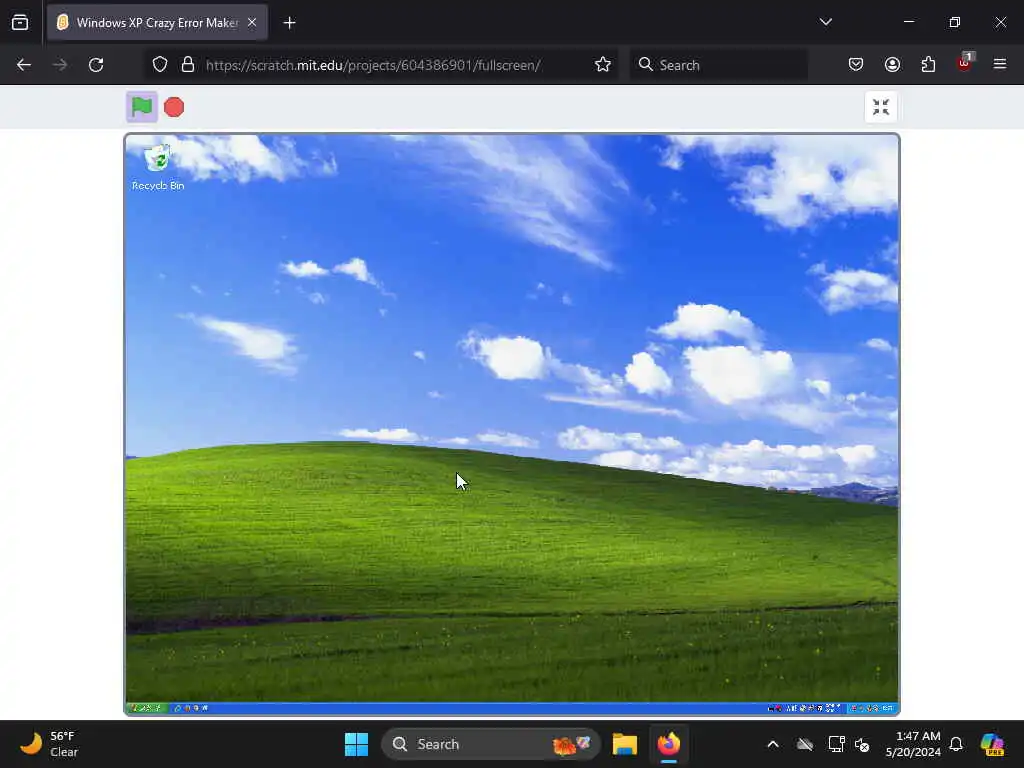Show hidden system tray icons
Viewport: 1024px width, 768px height.
(x=773, y=744)
